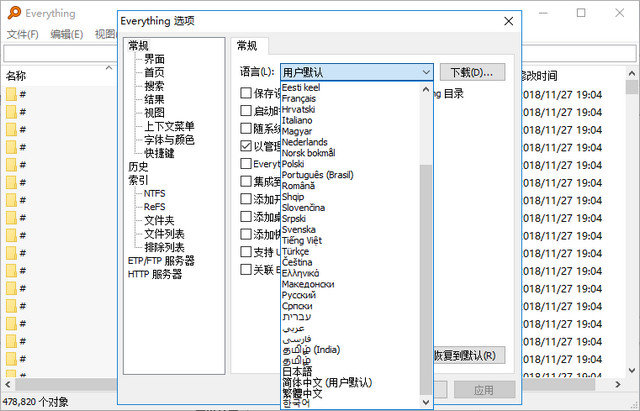Select 繁體中文 from language list

[x=302, y=393]
